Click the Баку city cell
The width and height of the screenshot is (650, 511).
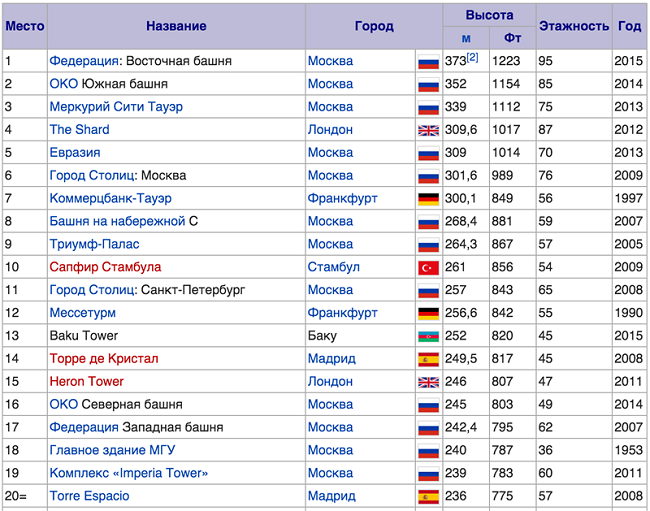361,336
